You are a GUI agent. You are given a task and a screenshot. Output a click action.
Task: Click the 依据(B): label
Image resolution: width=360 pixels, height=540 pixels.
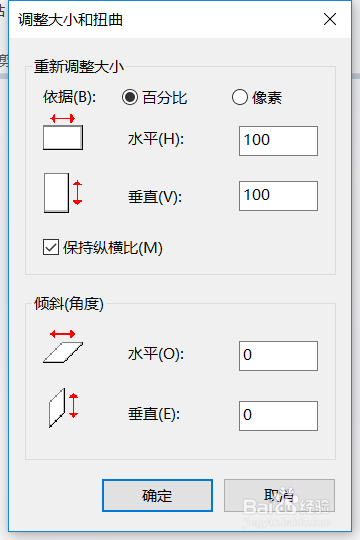click(x=70, y=97)
